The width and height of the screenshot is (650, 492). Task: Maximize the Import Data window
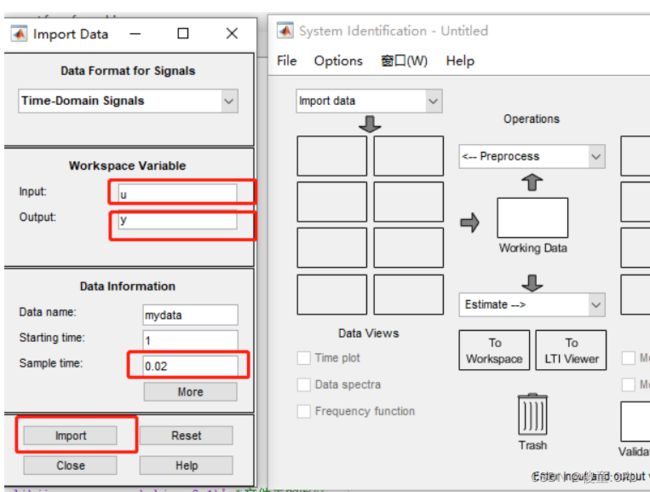pyautogui.click(x=183, y=34)
